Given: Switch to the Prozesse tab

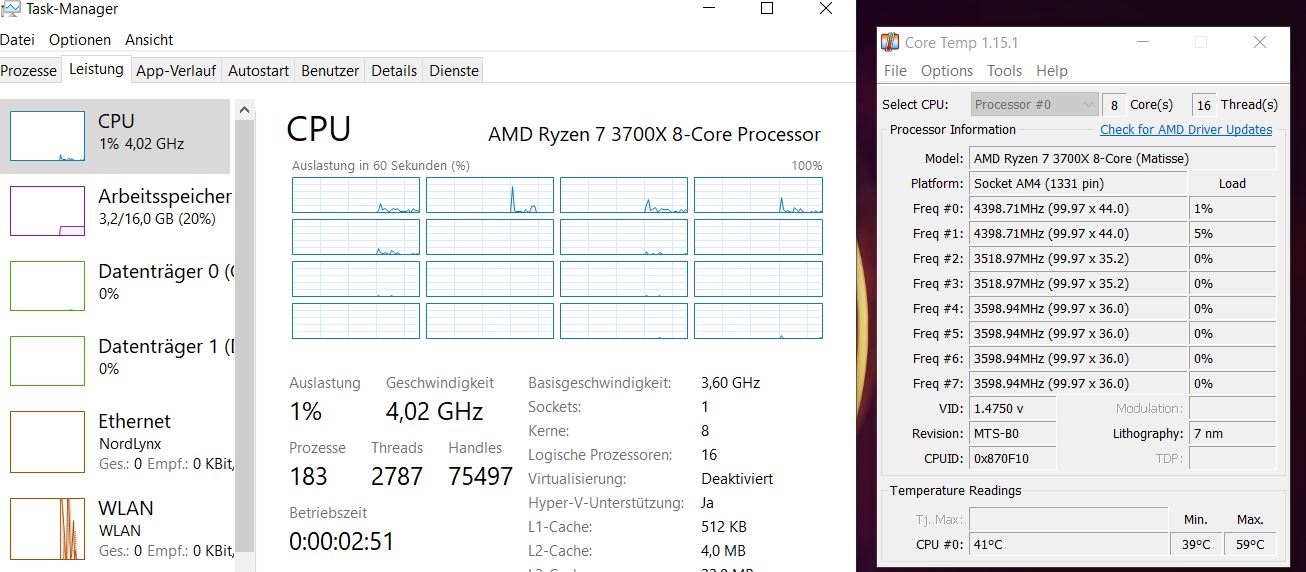Looking at the screenshot, I should click(29, 71).
